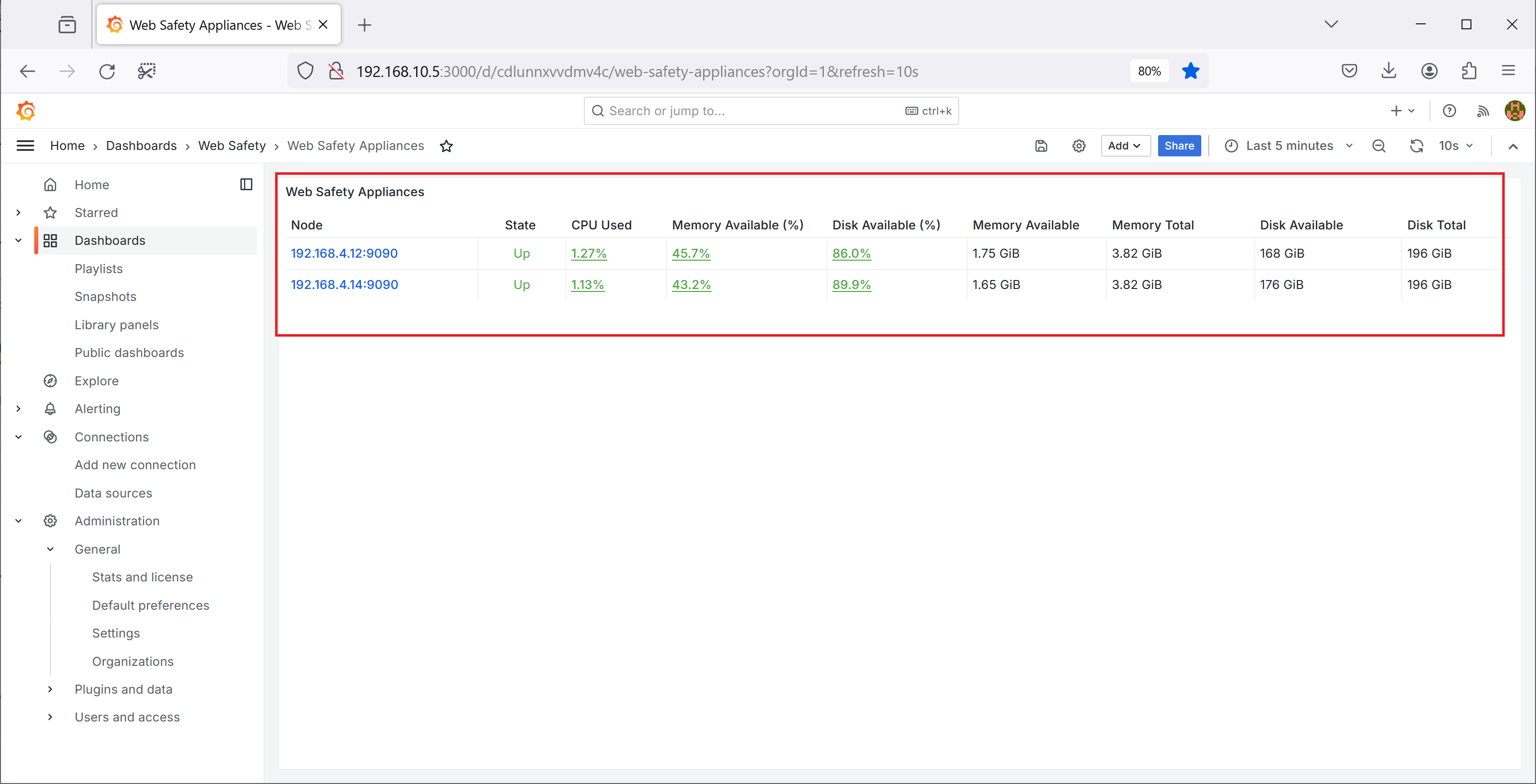
Task: Collapse the Administration section
Action: tap(18, 521)
